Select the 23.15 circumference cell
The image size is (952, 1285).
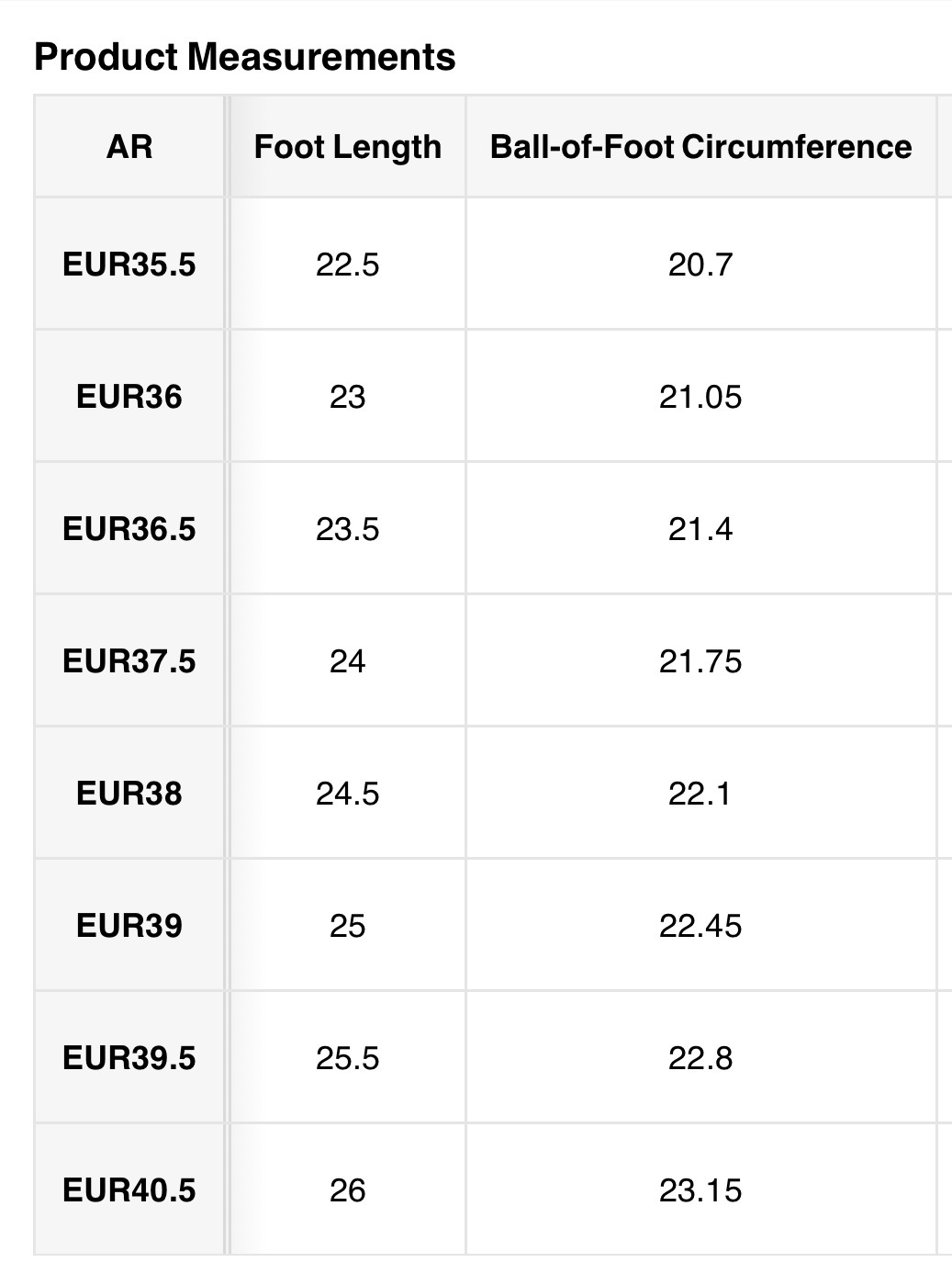point(700,1190)
